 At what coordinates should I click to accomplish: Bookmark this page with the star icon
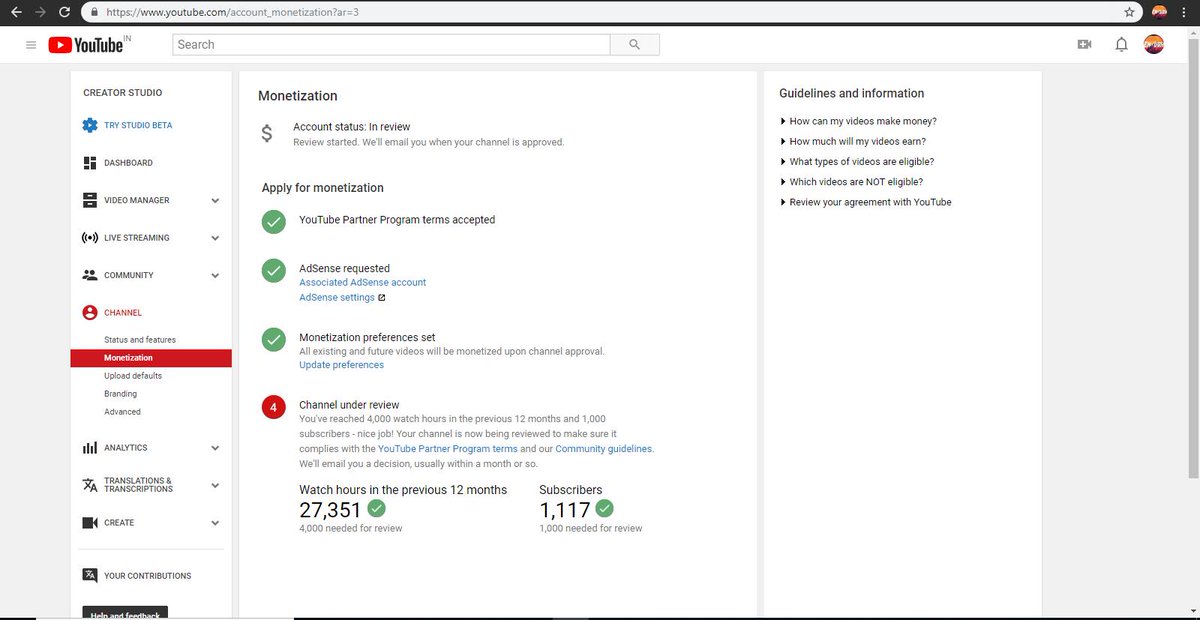[x=1129, y=13]
